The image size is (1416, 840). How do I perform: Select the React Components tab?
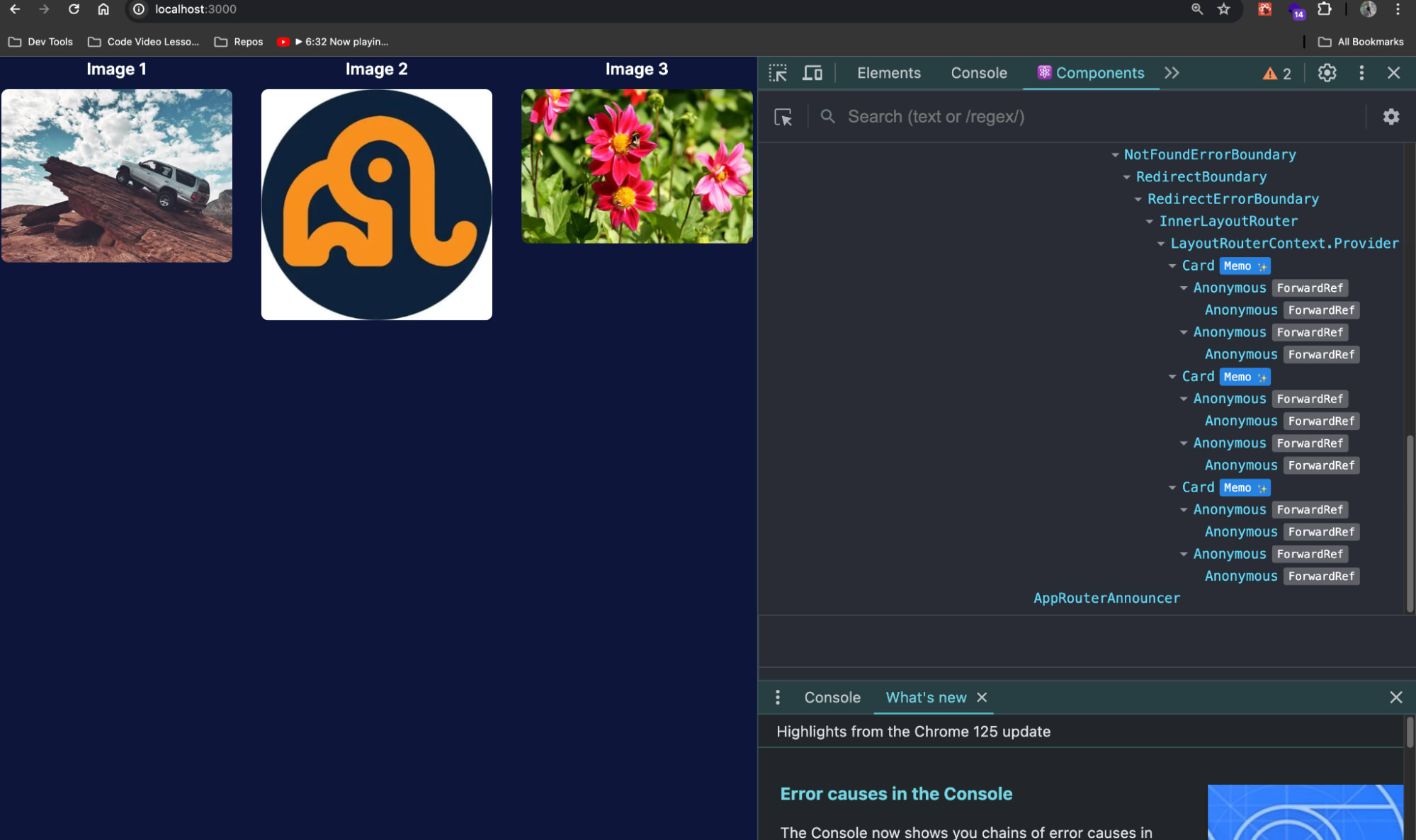pos(1091,73)
